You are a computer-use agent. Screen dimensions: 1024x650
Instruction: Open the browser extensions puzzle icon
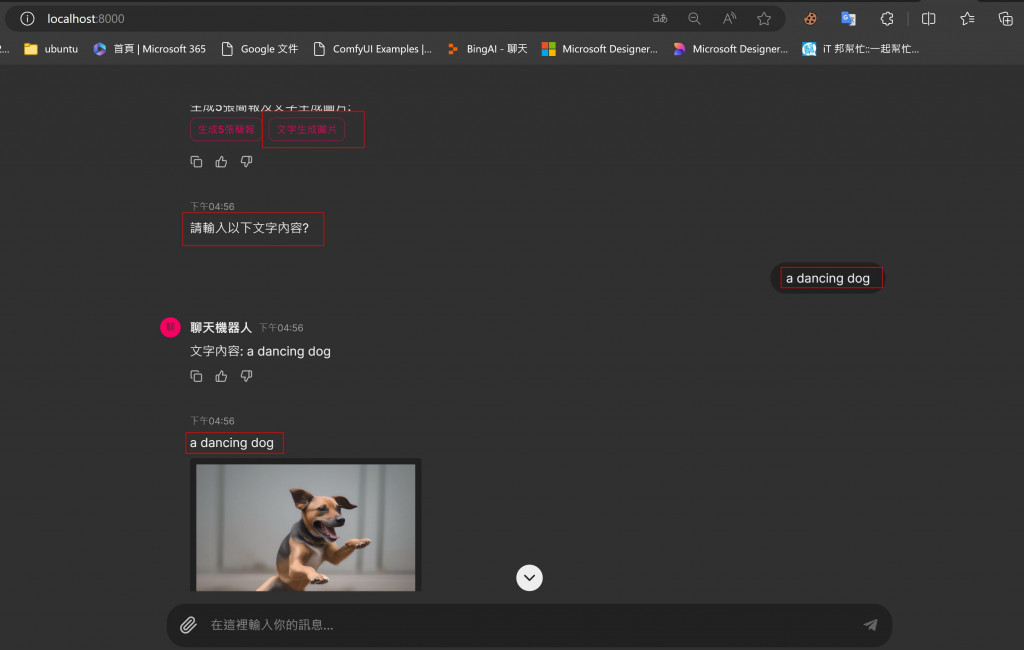coord(886,18)
